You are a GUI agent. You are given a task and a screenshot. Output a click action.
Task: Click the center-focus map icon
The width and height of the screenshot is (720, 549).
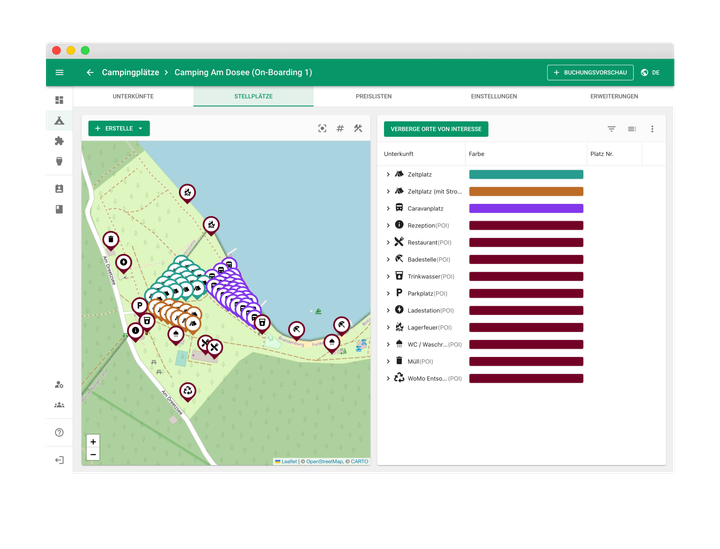click(322, 129)
